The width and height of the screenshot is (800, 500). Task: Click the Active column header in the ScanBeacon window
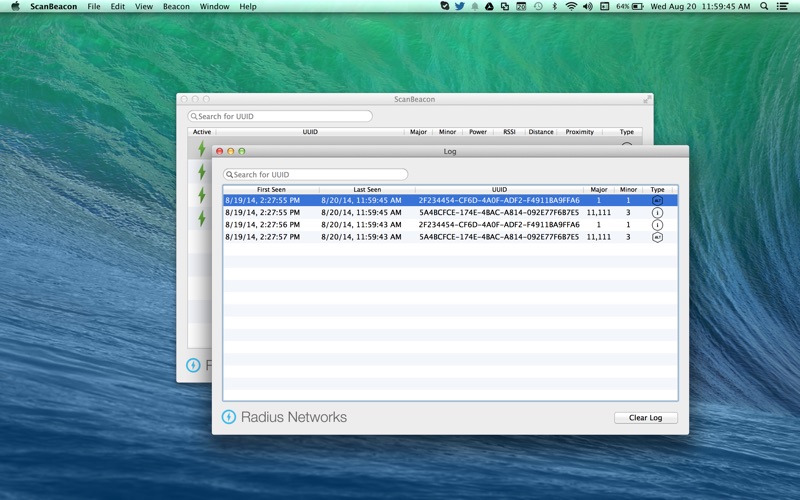click(202, 132)
